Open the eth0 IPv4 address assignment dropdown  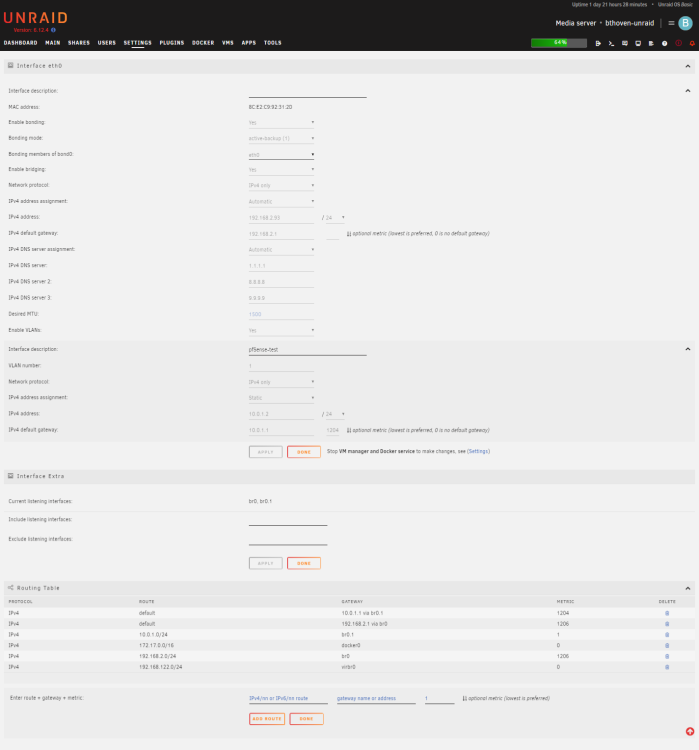(281, 201)
